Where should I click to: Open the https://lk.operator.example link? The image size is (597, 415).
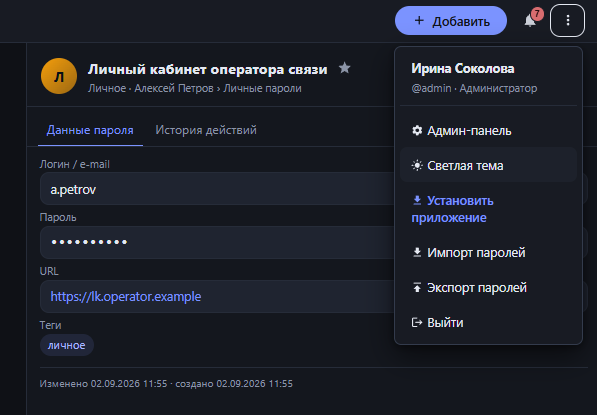[126, 296]
